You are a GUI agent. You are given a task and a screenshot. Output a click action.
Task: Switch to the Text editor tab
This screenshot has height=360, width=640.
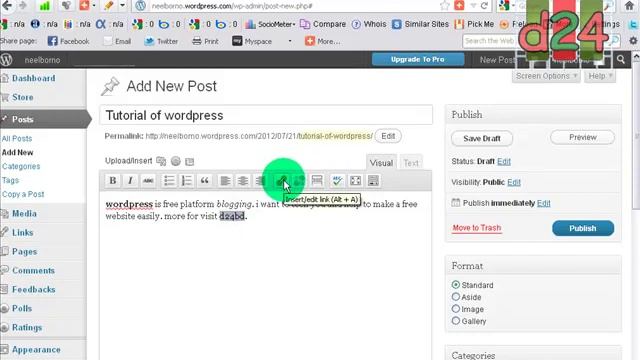tap(411, 163)
